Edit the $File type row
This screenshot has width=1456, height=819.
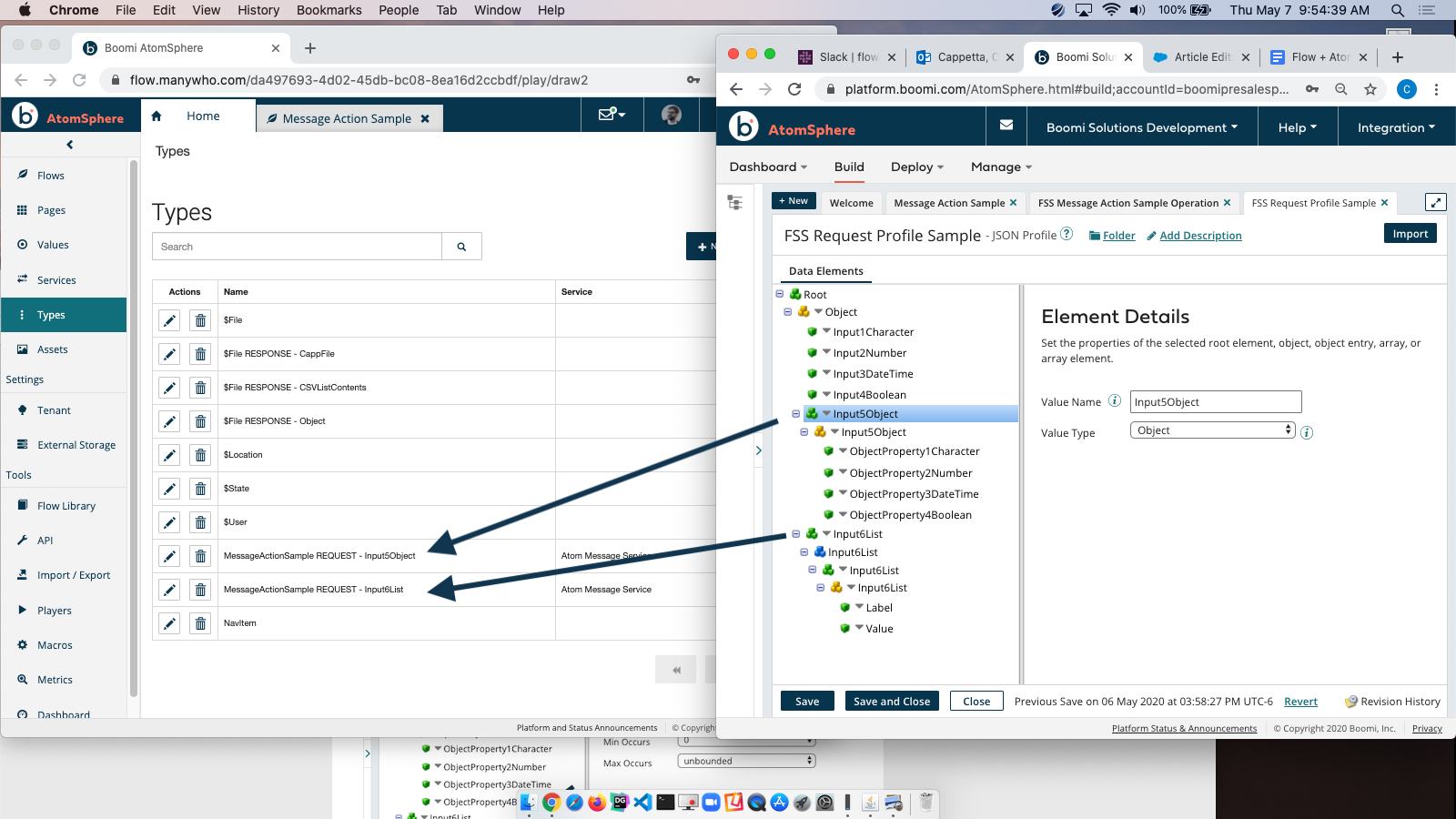click(169, 320)
